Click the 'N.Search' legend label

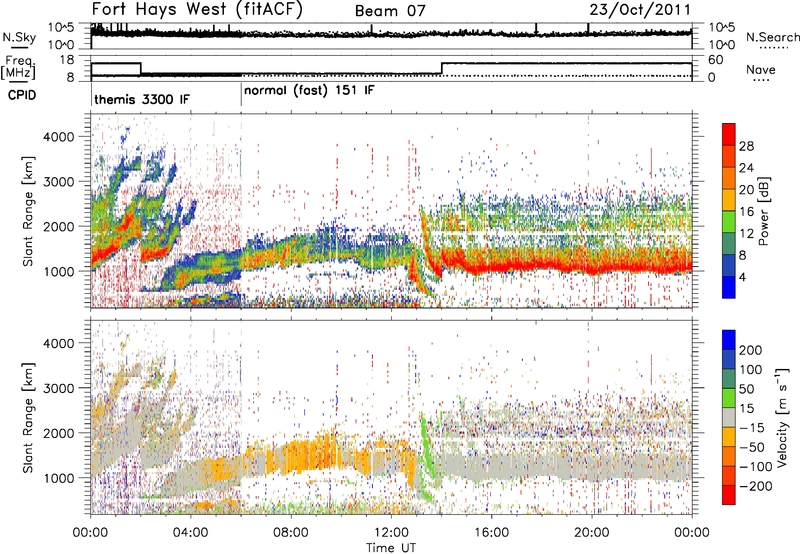(x=772, y=37)
